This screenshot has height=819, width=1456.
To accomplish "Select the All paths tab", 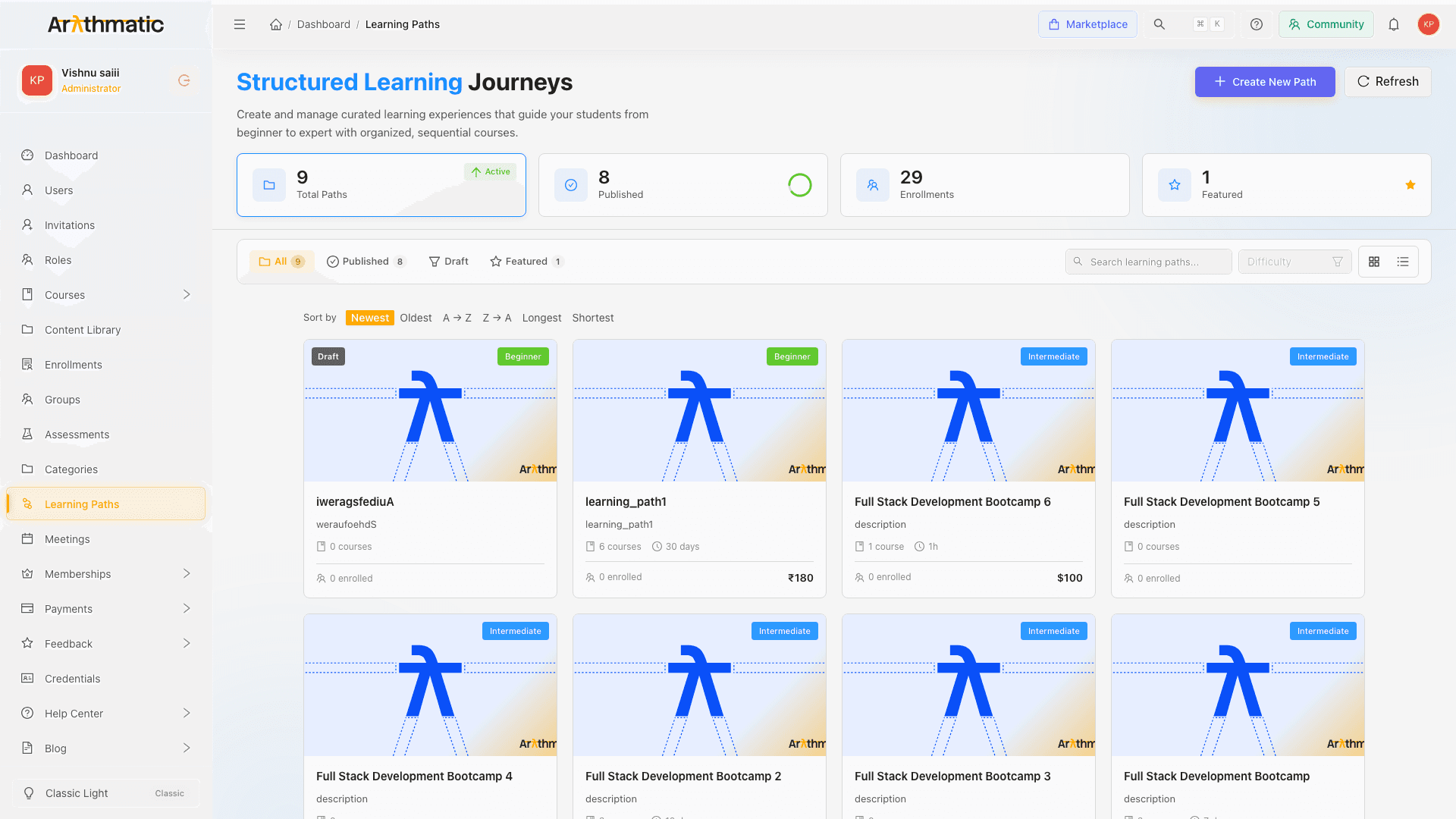I will click(281, 262).
